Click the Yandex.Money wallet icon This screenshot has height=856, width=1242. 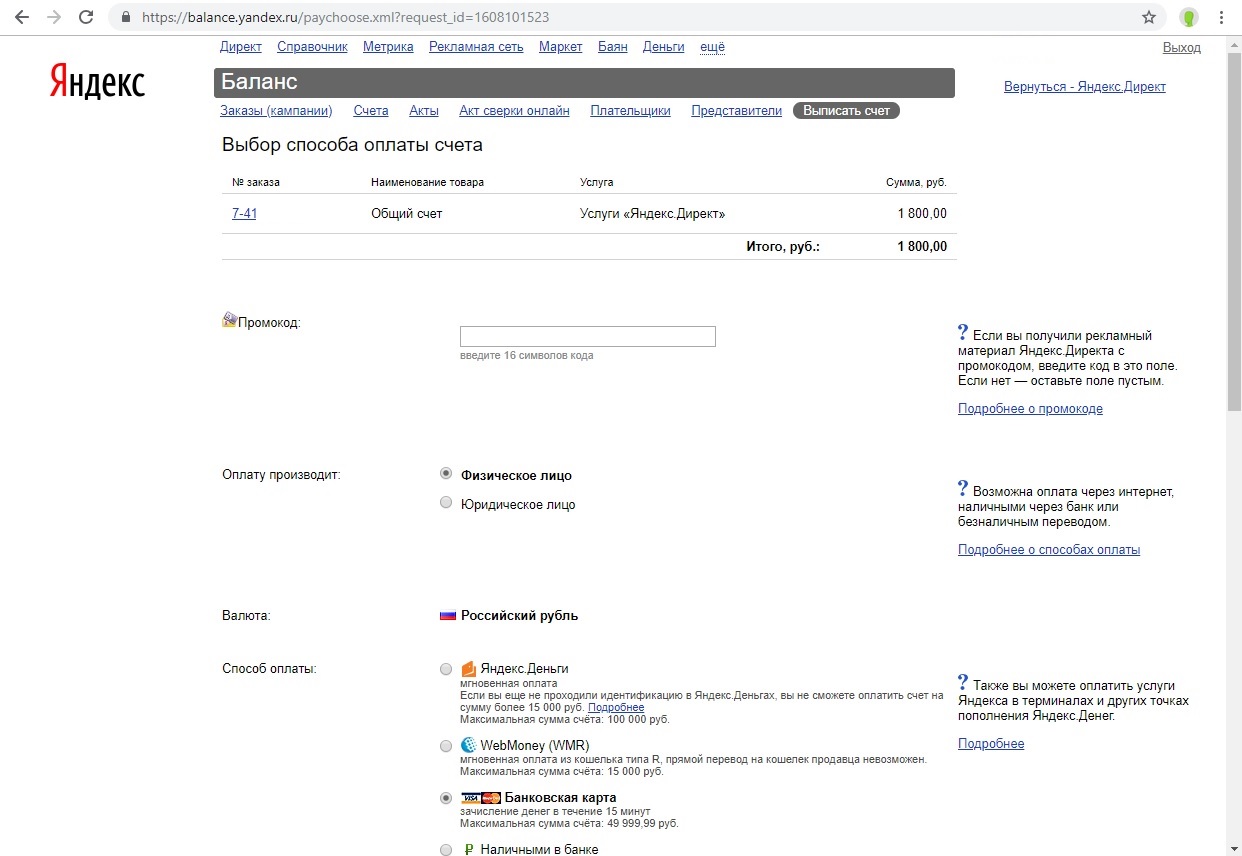468,669
